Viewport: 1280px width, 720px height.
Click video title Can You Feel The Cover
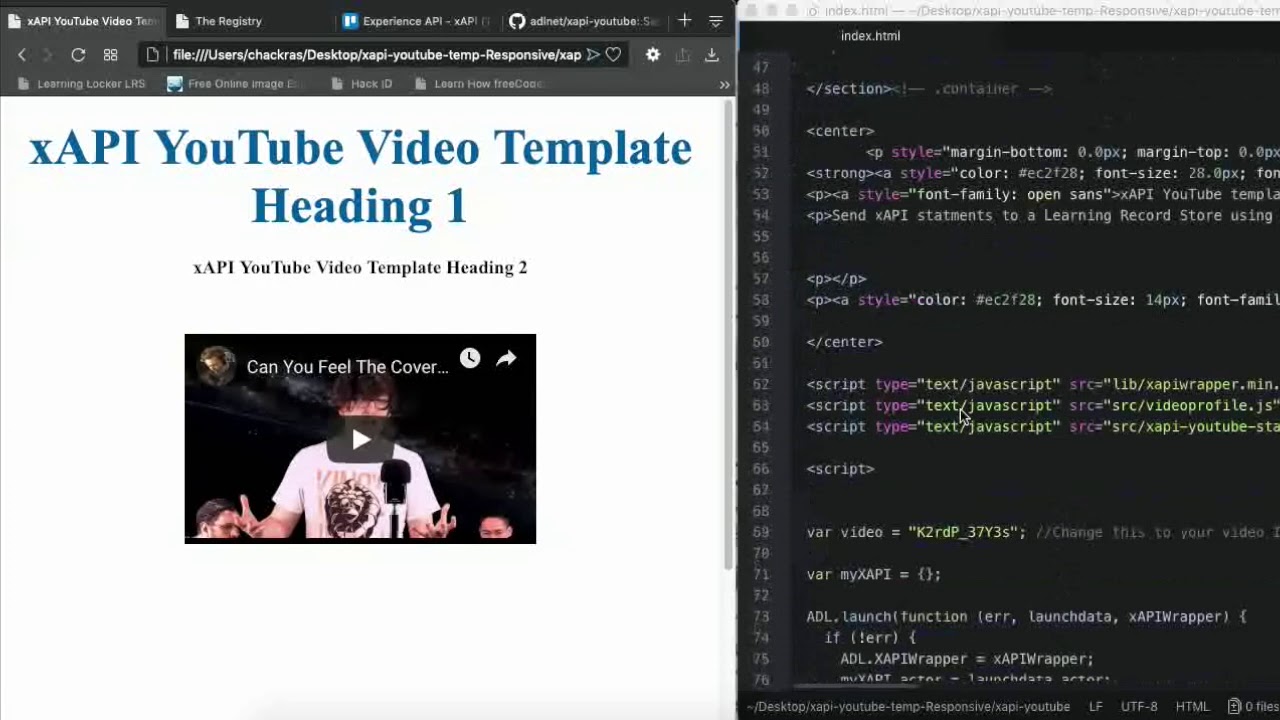347,367
